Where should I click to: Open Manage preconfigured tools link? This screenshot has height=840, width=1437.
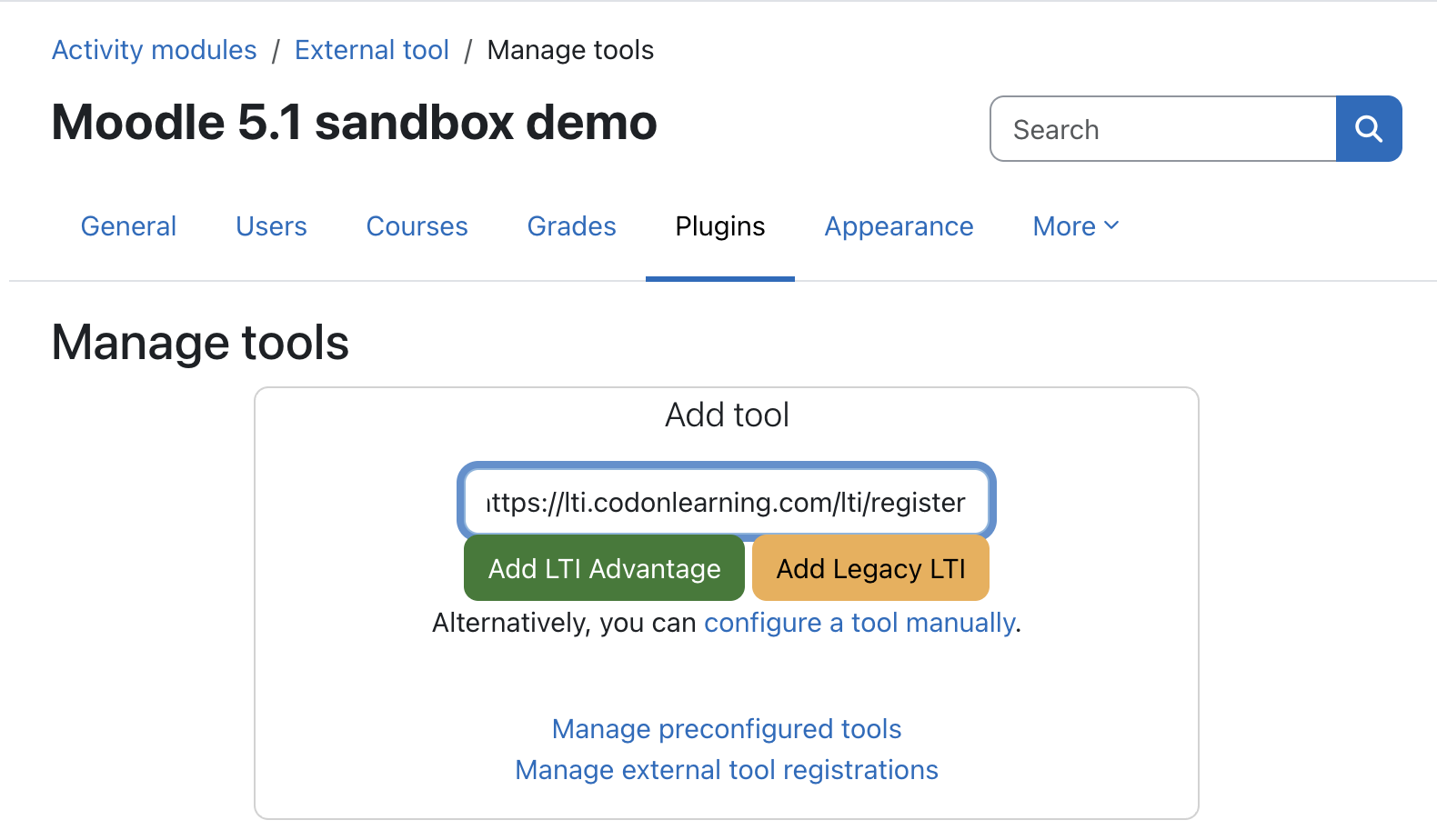click(x=727, y=729)
